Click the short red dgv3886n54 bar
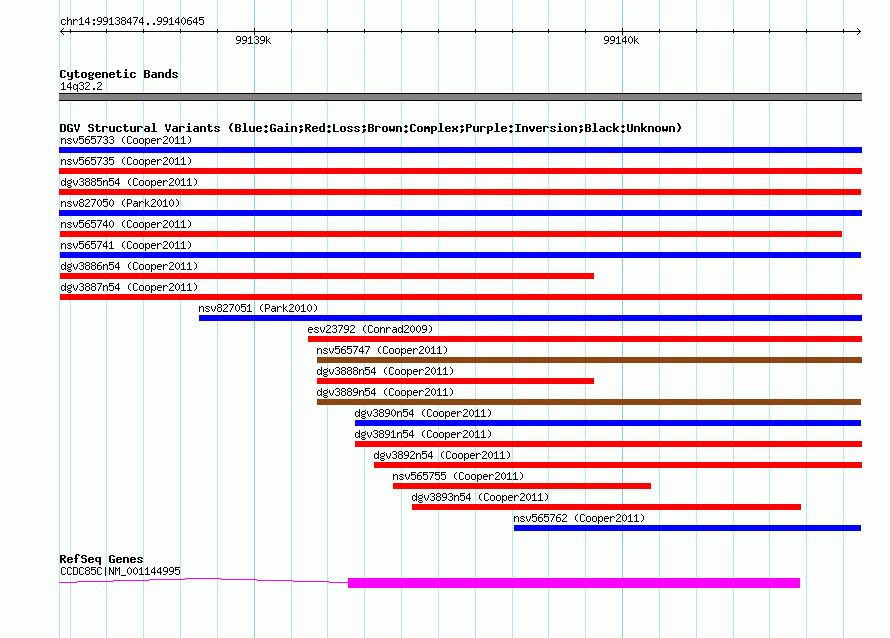890x638 pixels. click(326, 276)
